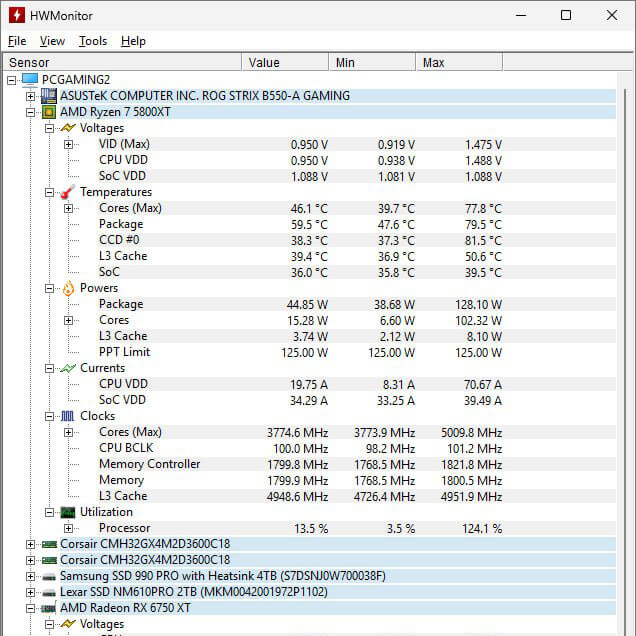Viewport: 636px width, 636px height.
Task: Expand the Samsung SSD 990 PRO node
Action: (30, 577)
